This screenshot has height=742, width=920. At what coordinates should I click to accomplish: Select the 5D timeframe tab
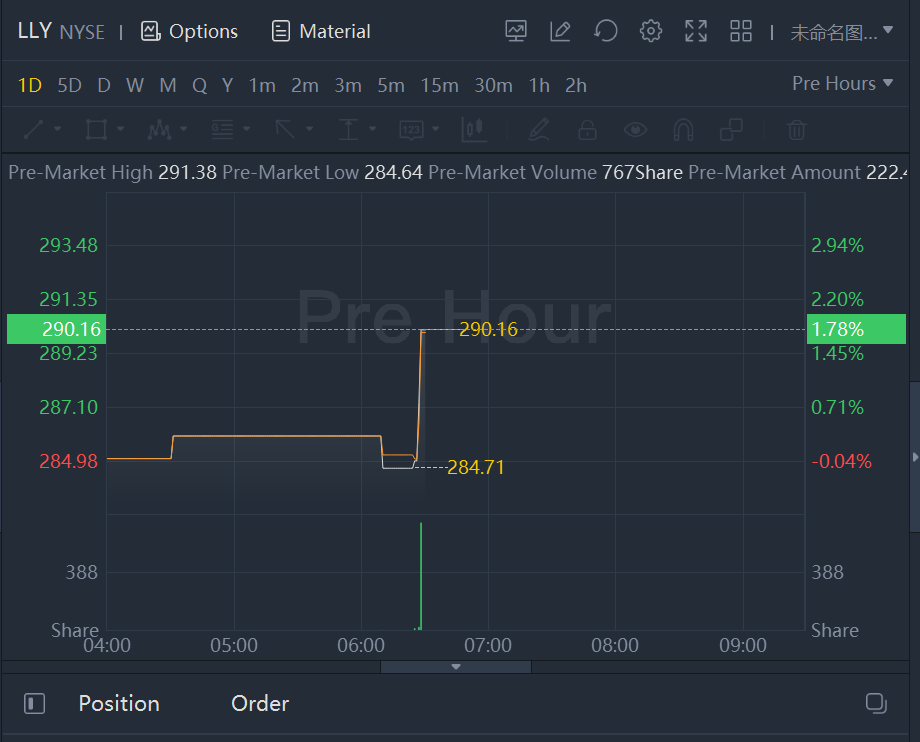69,85
